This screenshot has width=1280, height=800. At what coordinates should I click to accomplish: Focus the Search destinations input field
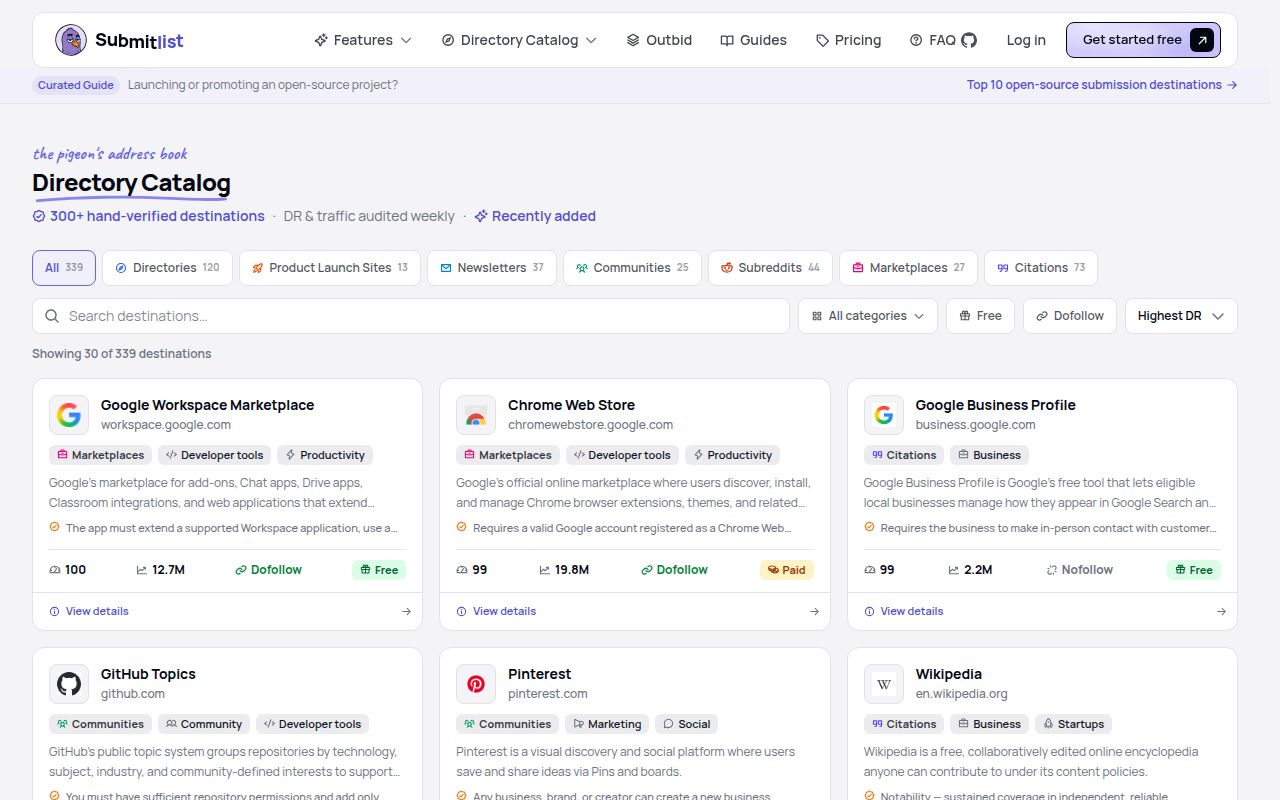[x=411, y=316]
